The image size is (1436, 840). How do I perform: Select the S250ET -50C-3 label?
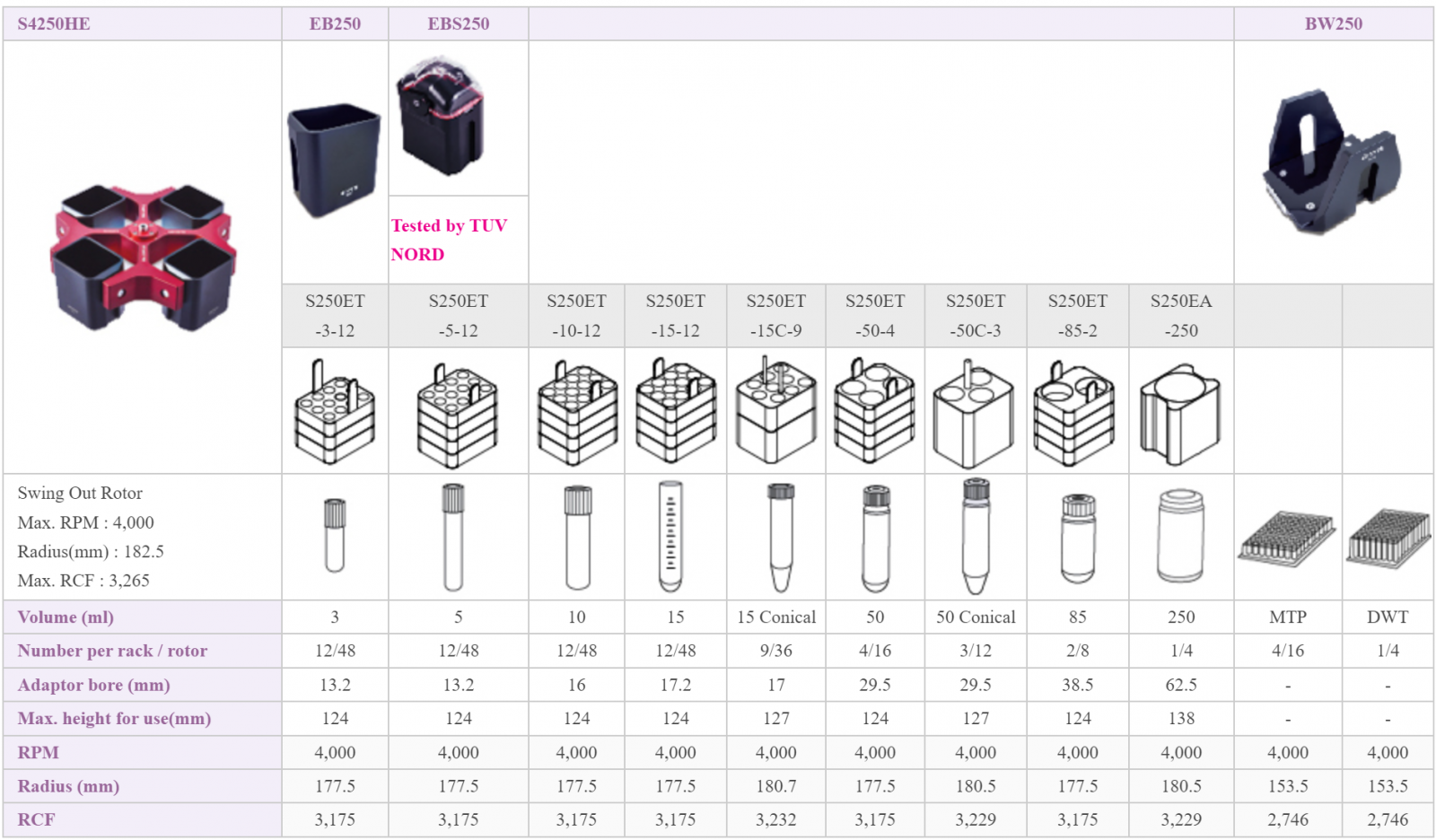(x=976, y=316)
